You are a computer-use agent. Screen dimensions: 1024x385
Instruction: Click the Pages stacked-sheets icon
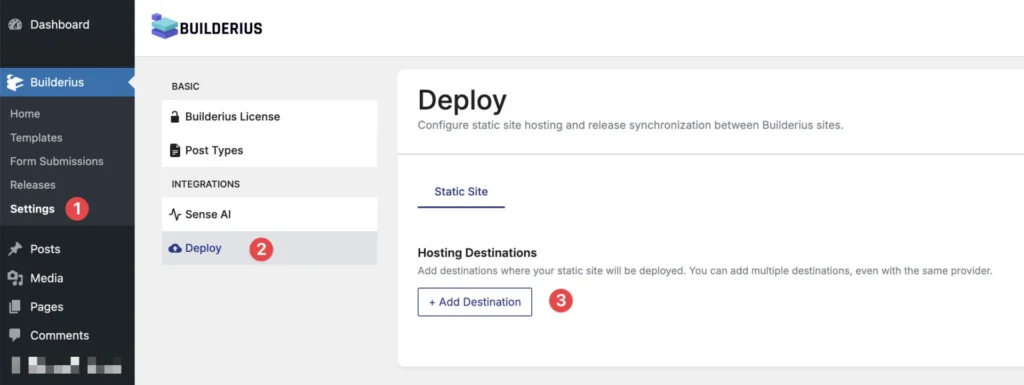click(x=15, y=307)
